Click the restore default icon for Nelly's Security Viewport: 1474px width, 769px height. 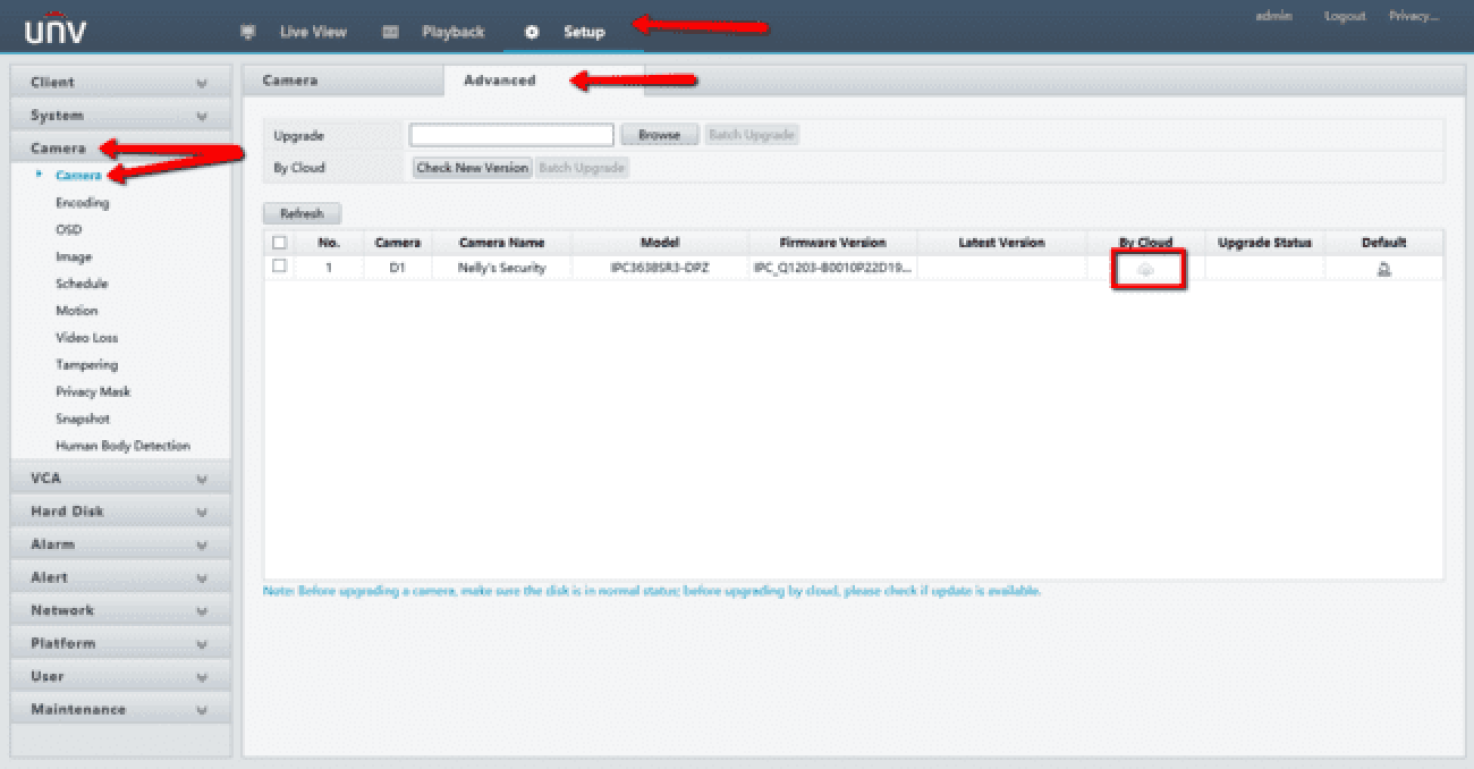point(1384,269)
